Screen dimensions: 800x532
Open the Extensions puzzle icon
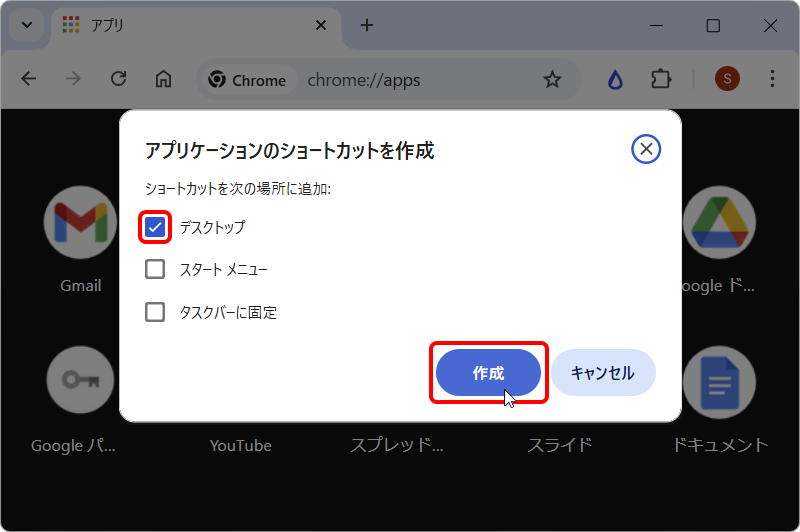coord(660,80)
